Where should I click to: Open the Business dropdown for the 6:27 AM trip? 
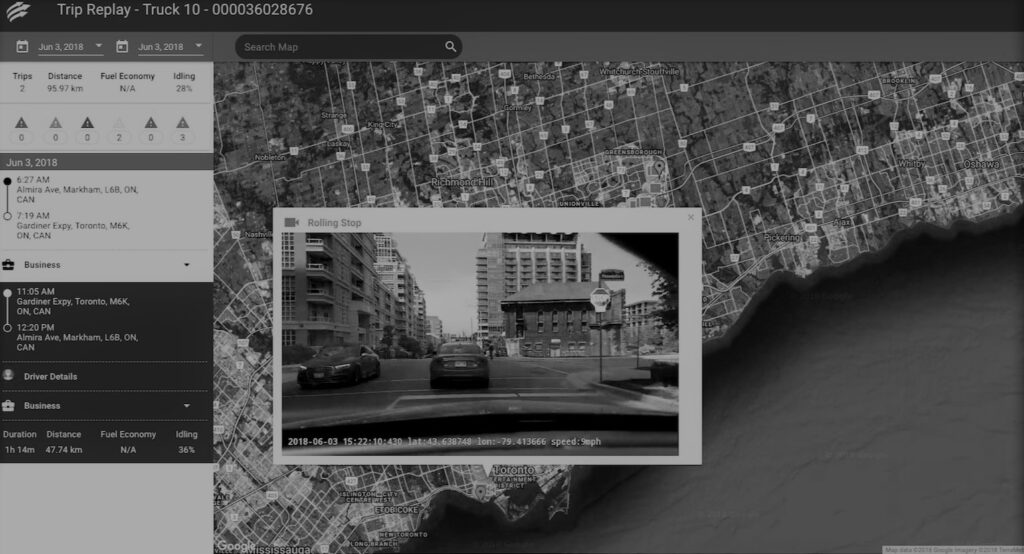[x=186, y=265]
